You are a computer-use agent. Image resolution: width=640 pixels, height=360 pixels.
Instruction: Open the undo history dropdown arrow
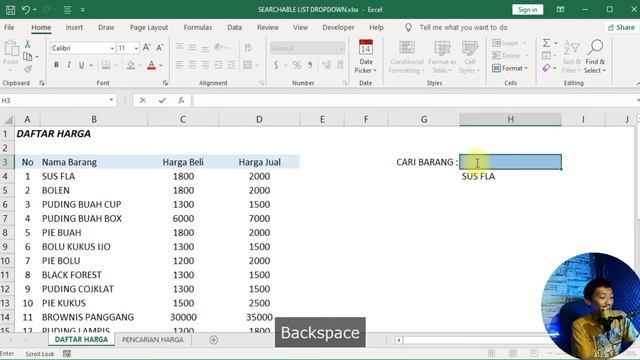click(35, 9)
